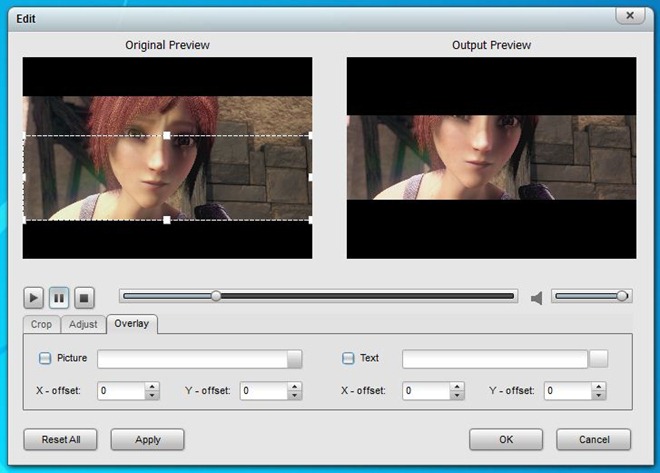Viewport: 660px width, 473px height.
Task: Increase the Text X-offset with the up arrow
Action: click(x=457, y=386)
